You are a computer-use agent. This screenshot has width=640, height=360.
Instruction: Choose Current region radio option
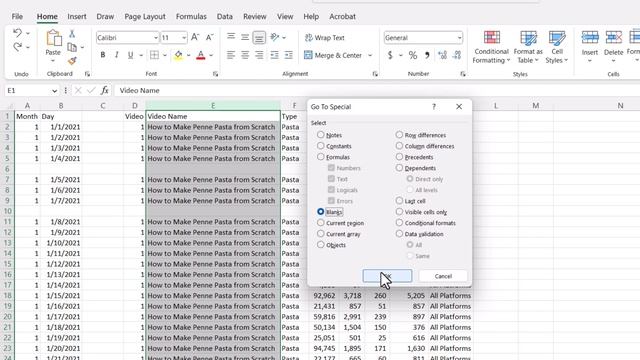pyautogui.click(x=320, y=222)
